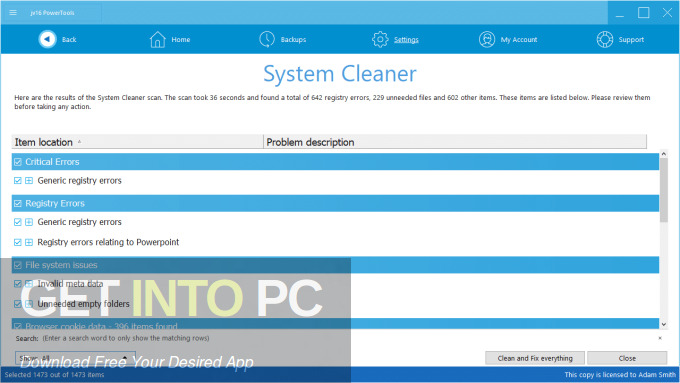Click 'This copy is licensed to Adam Smith'
680x383 pixels.
(620, 375)
